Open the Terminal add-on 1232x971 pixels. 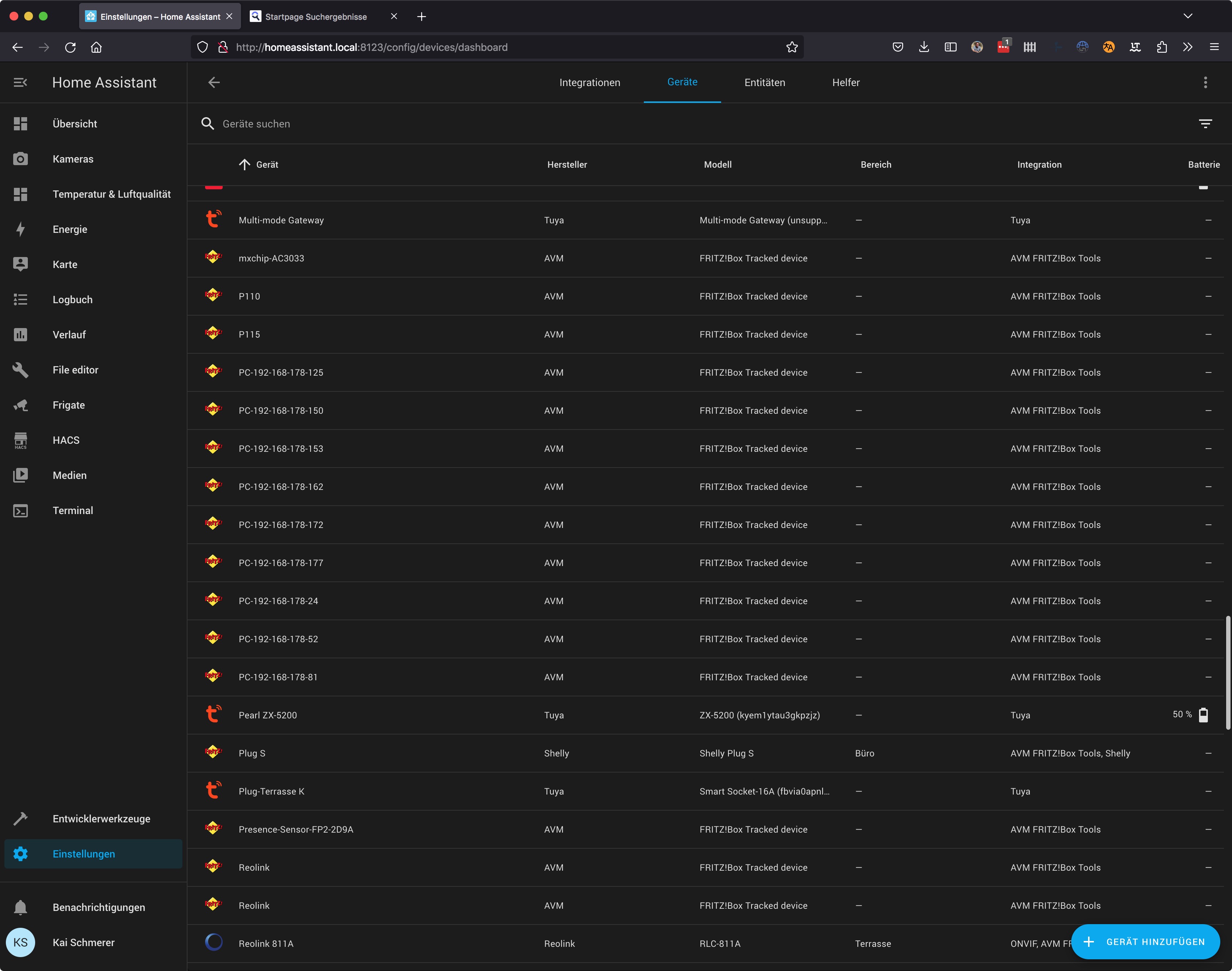[73, 510]
